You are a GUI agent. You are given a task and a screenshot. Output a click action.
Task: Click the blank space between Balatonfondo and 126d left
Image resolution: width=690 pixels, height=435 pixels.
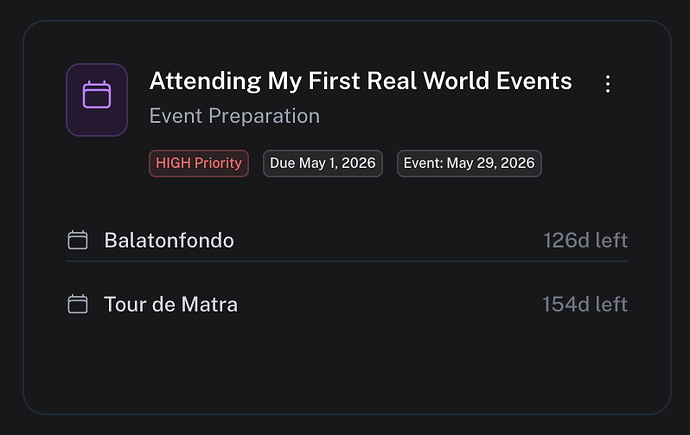click(389, 241)
